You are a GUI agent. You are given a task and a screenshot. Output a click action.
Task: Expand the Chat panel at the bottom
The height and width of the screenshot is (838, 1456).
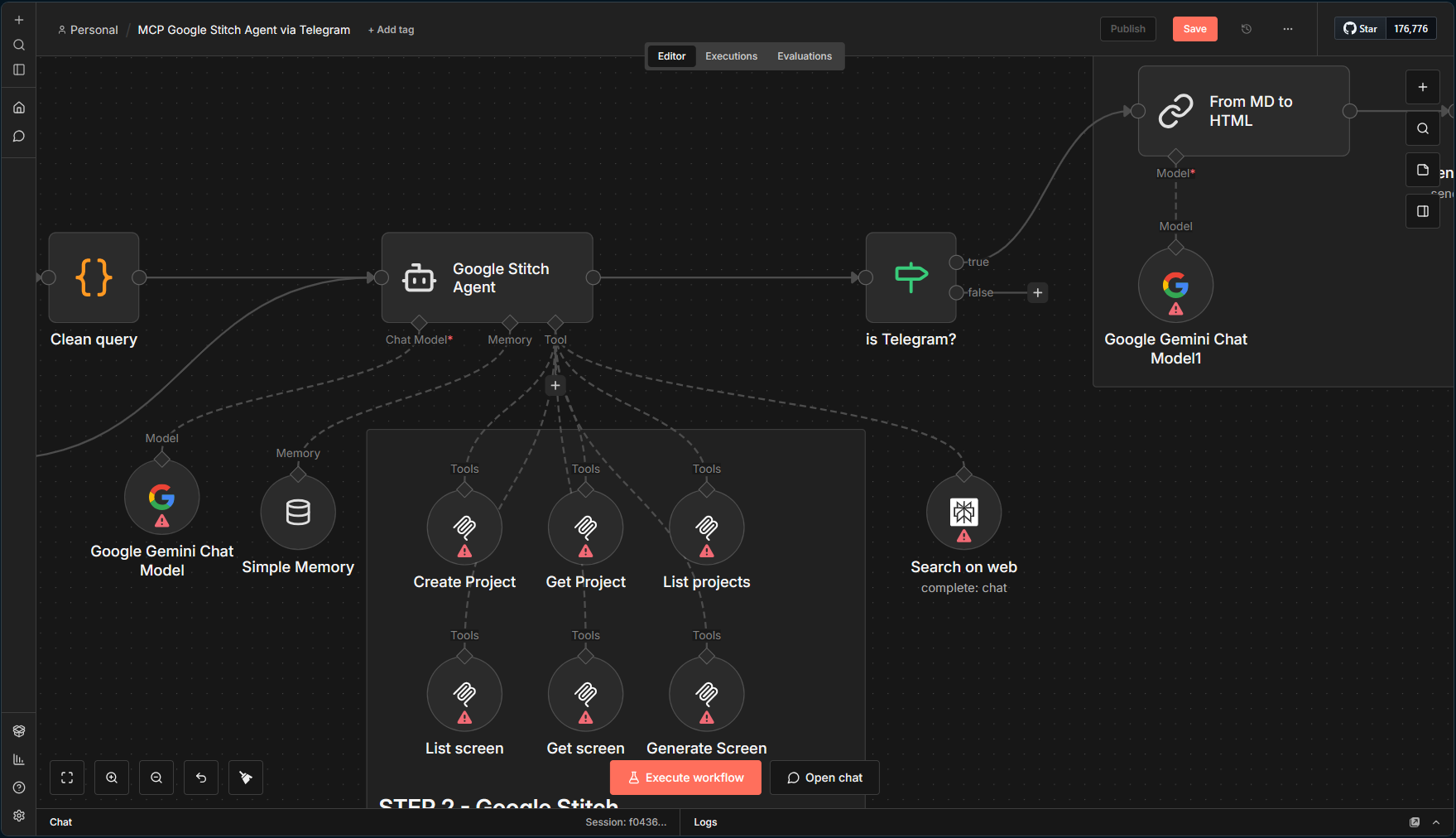[60, 821]
